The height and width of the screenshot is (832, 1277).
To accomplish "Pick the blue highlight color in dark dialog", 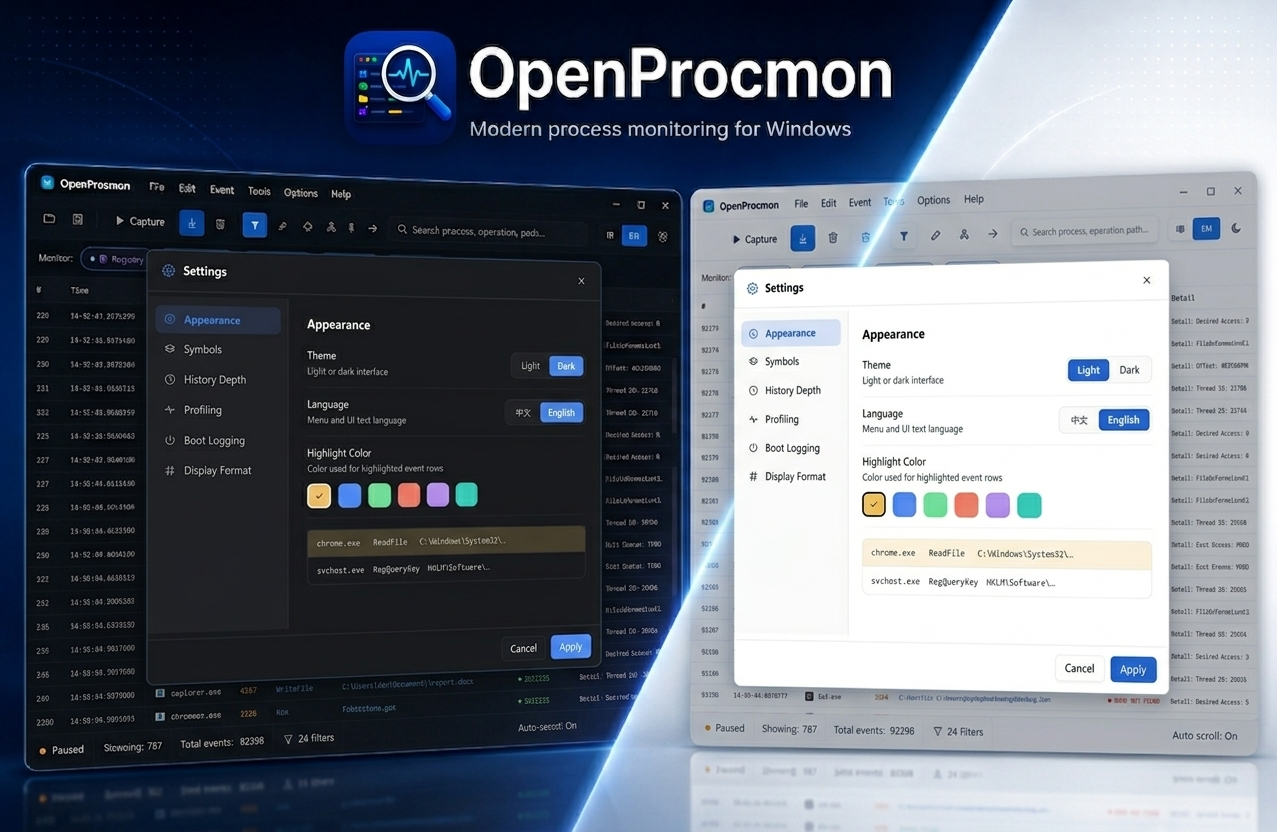I will [349, 495].
